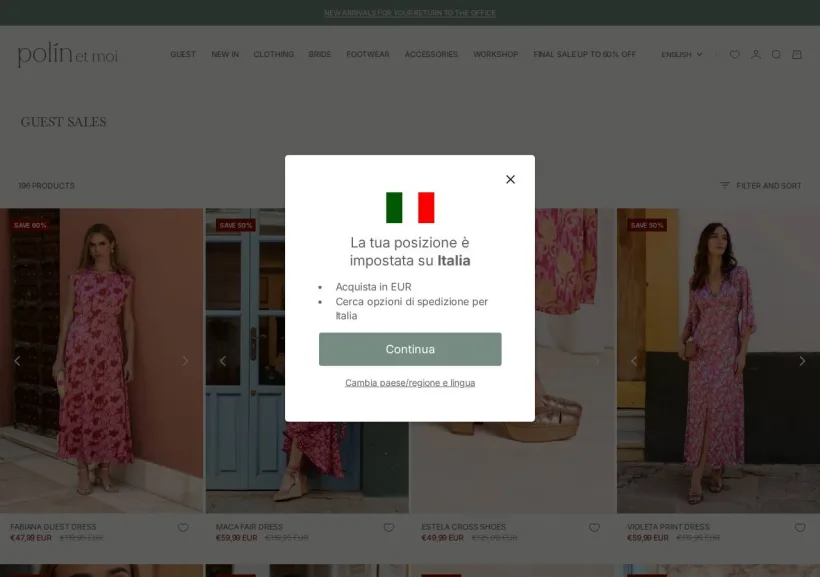Open the shopping bag icon
The width and height of the screenshot is (820, 577).
click(797, 54)
